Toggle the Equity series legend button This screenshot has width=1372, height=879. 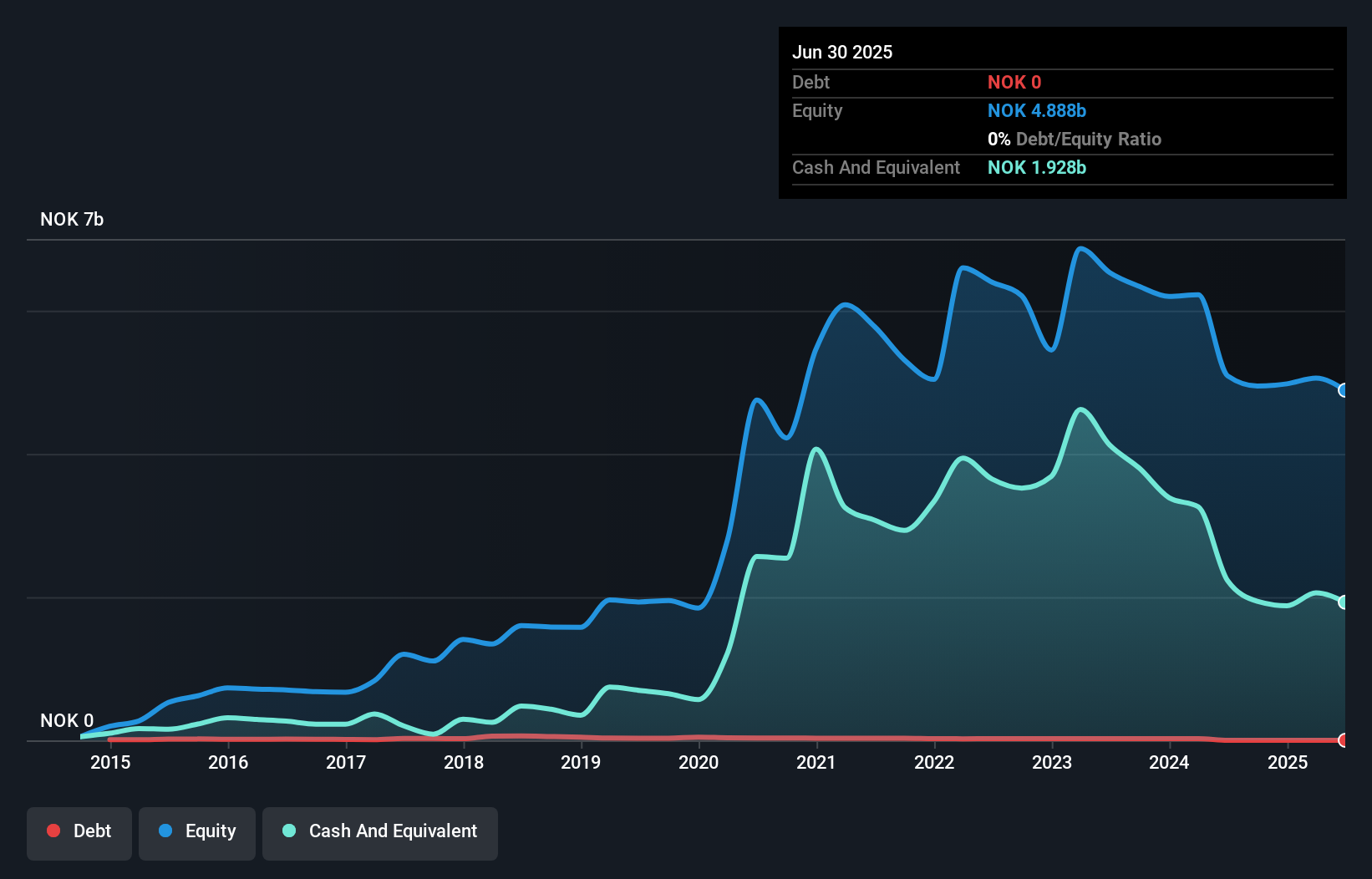pos(197,833)
